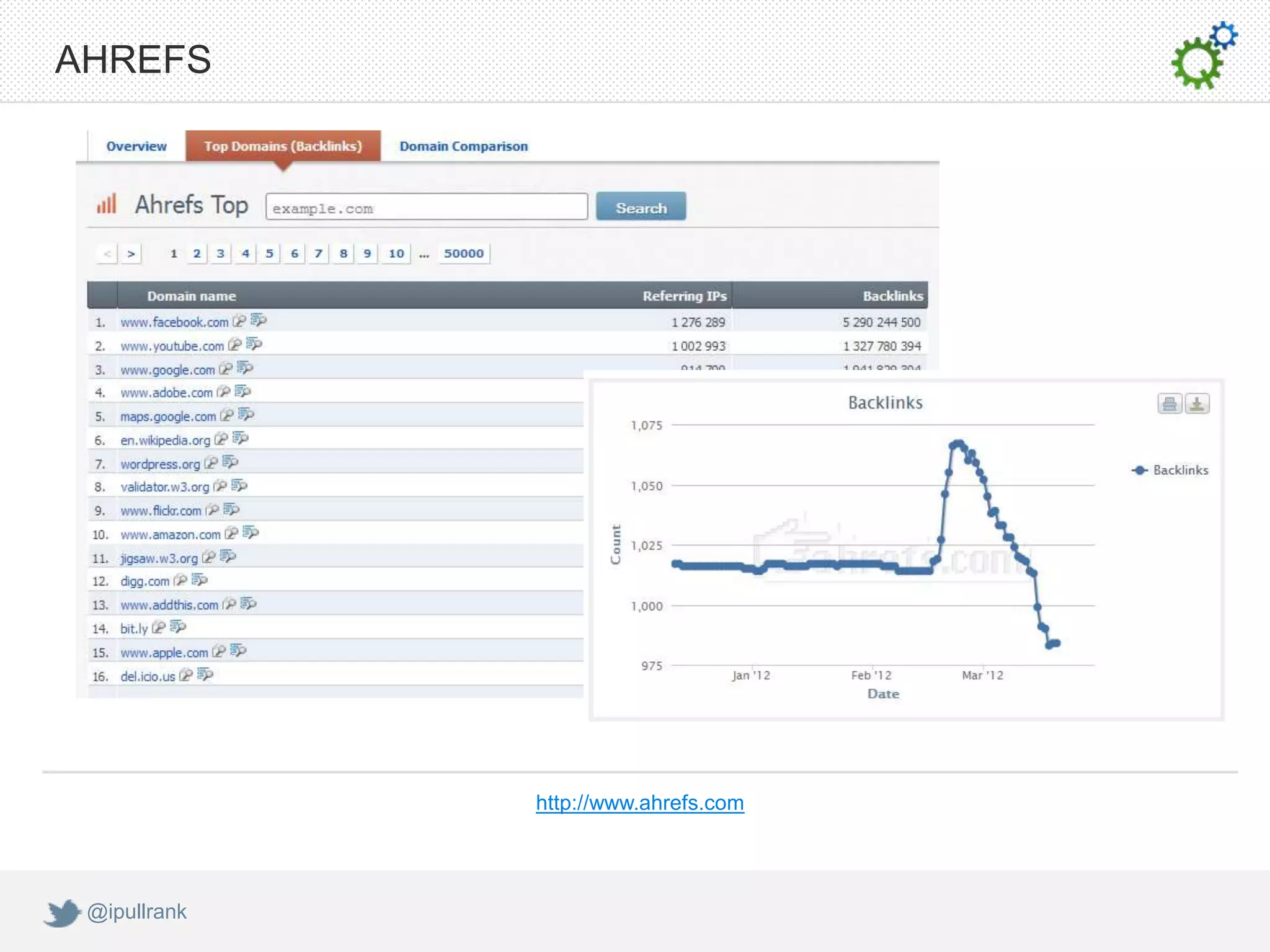
Task: Go to previous page arrow
Action: point(107,253)
